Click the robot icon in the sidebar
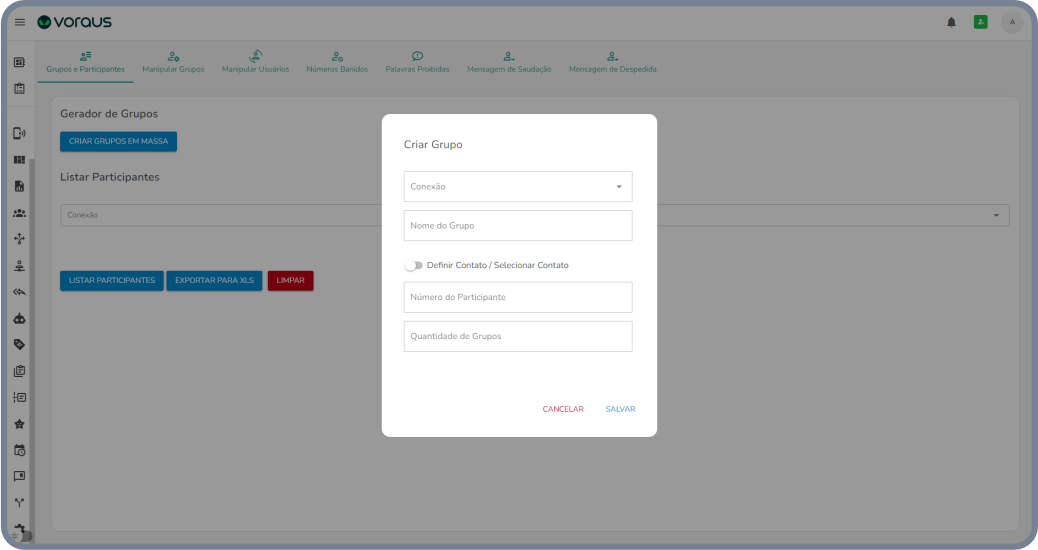 [19, 318]
